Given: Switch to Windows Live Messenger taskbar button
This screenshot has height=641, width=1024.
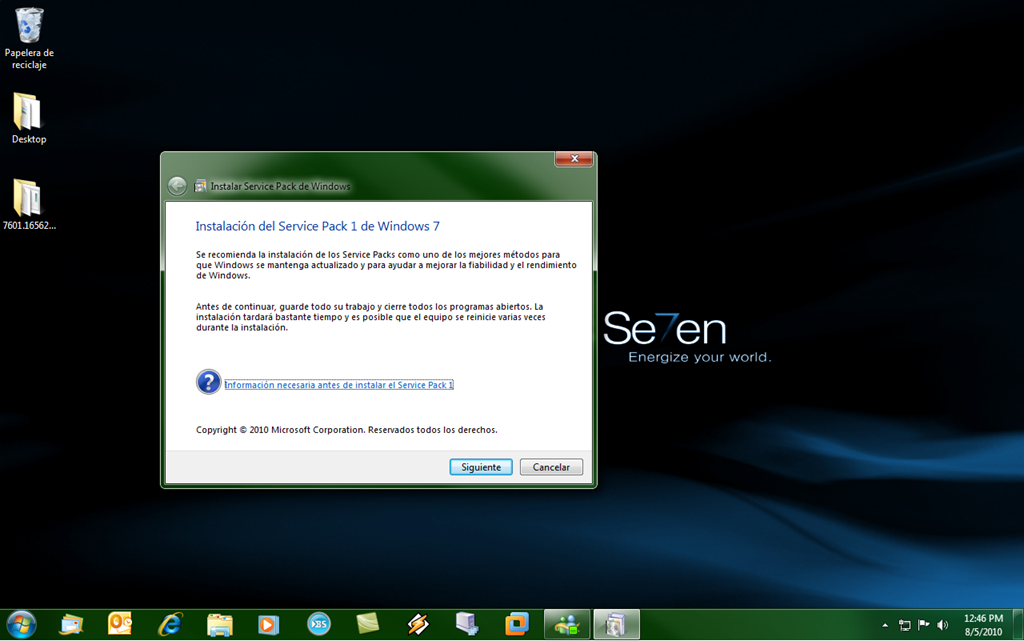Looking at the screenshot, I should pos(566,624).
